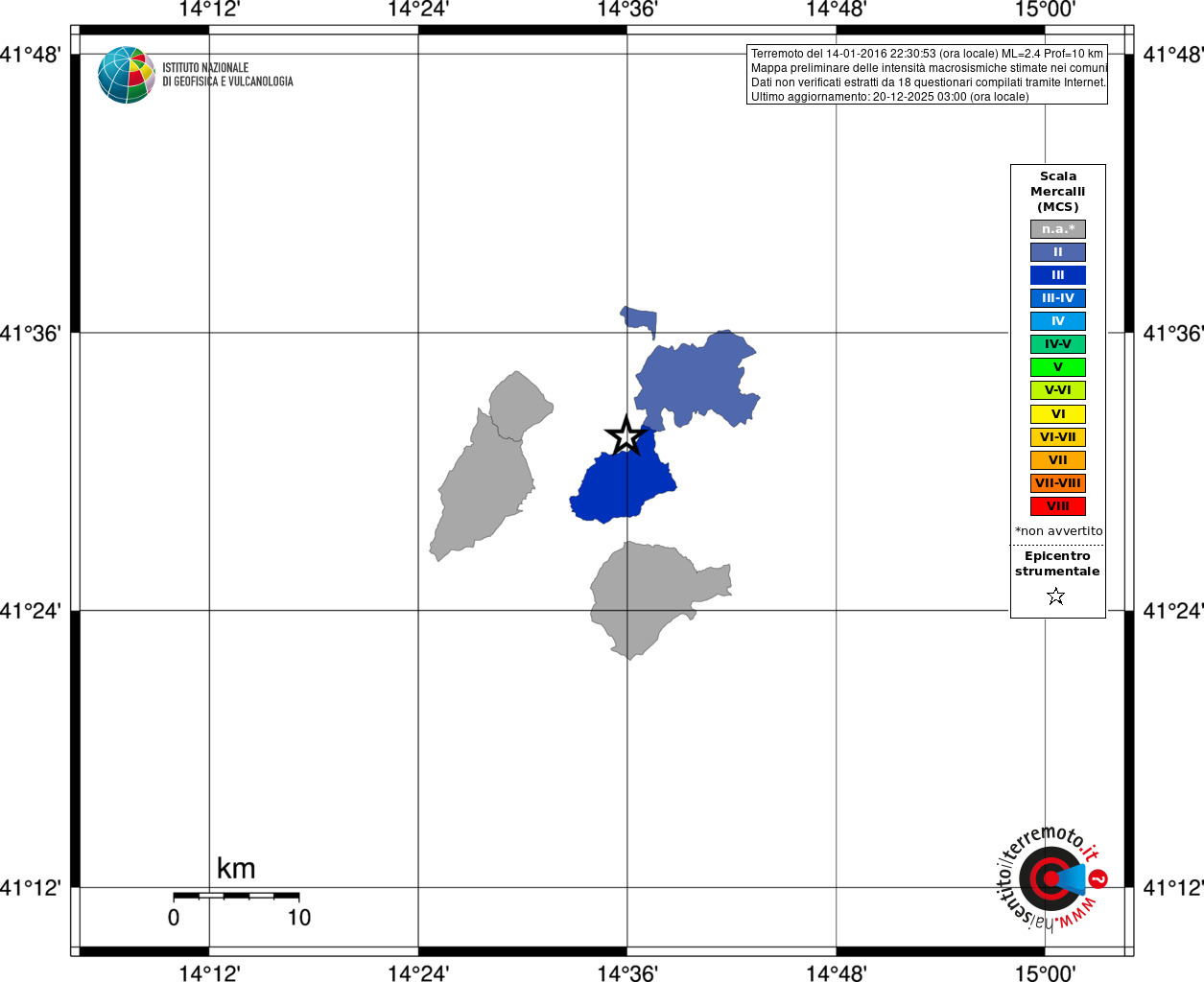
Task: Click the top 15°00' longitude label
Action: click(1046, 10)
